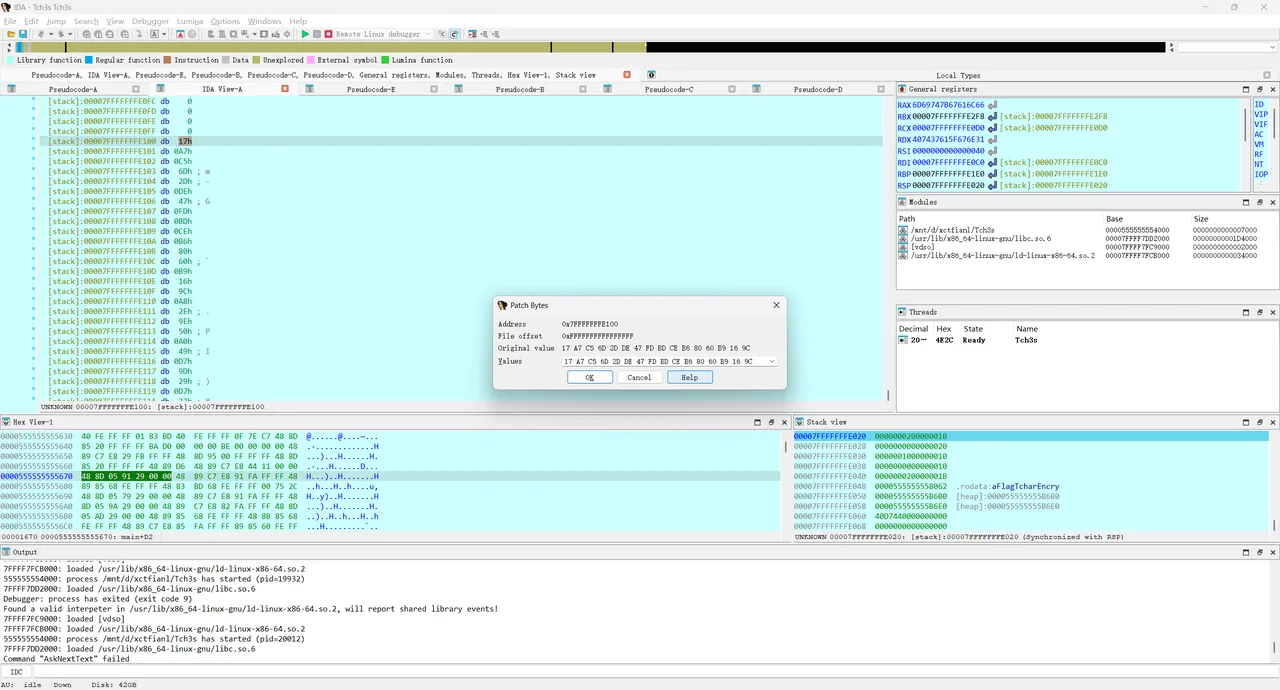Click the Pause process toolbar icon

click(x=317, y=34)
